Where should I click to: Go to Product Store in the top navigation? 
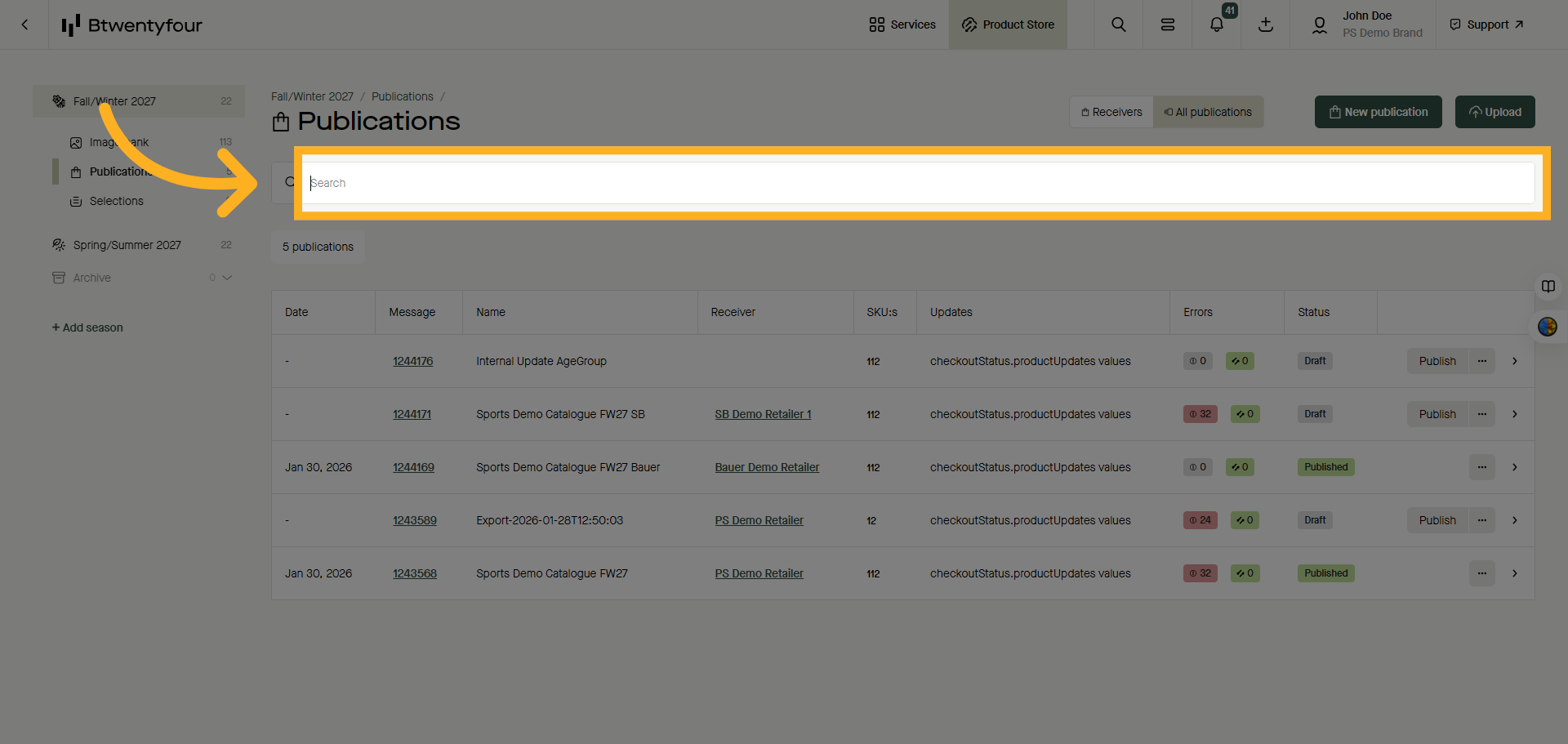coord(1009,25)
